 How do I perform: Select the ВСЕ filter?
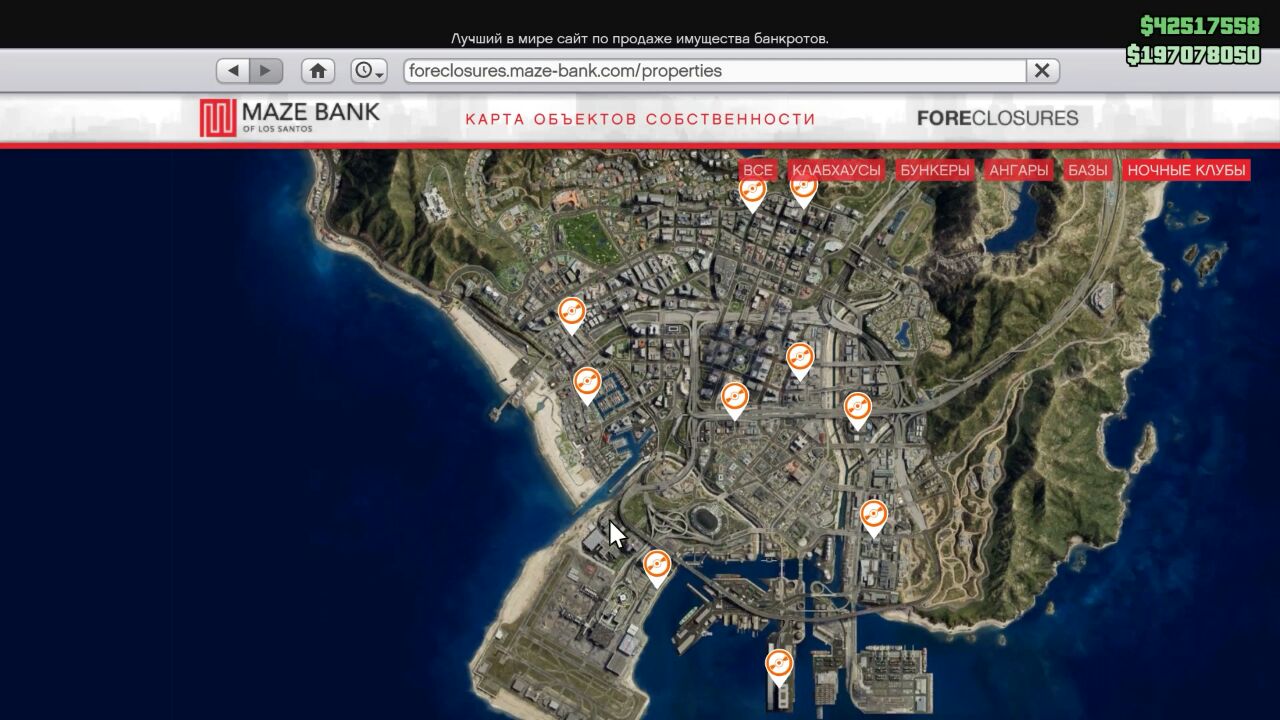[x=758, y=170]
